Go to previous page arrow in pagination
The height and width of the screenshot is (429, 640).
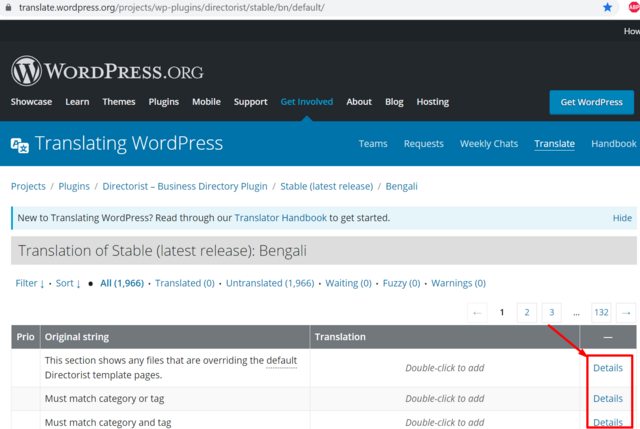point(477,313)
